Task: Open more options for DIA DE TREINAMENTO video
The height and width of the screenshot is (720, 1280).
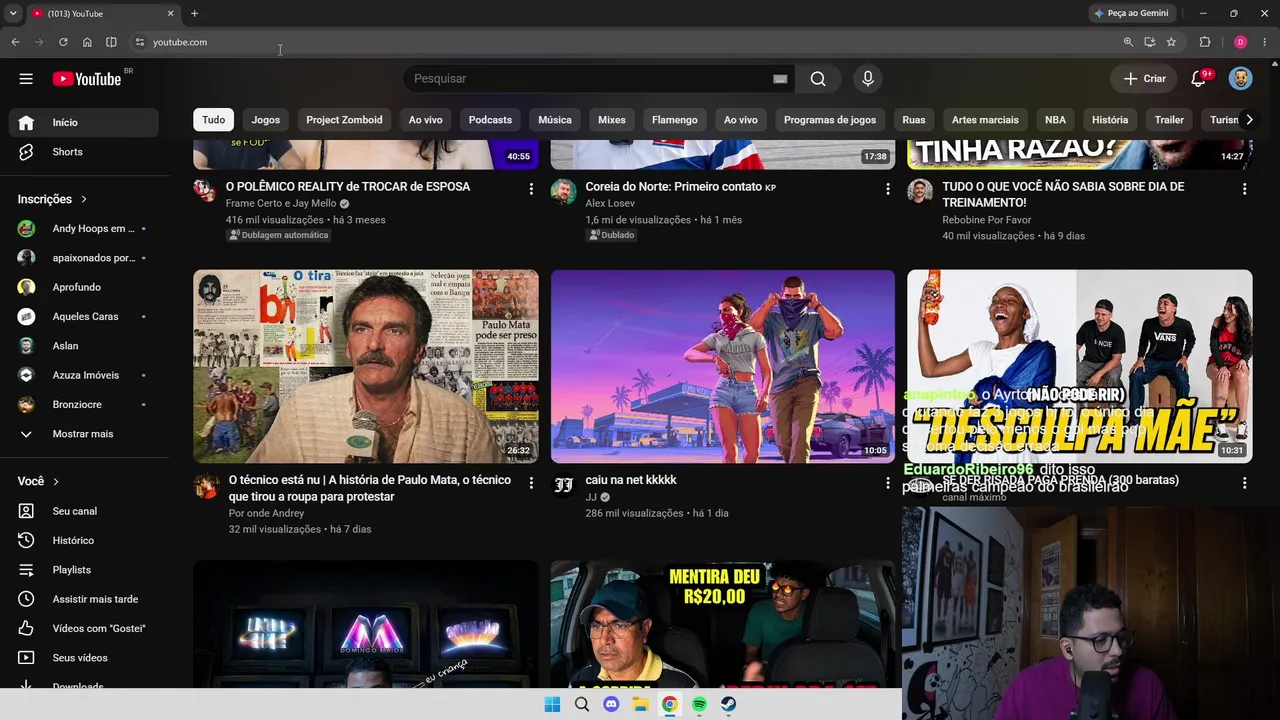Action: [x=1244, y=189]
